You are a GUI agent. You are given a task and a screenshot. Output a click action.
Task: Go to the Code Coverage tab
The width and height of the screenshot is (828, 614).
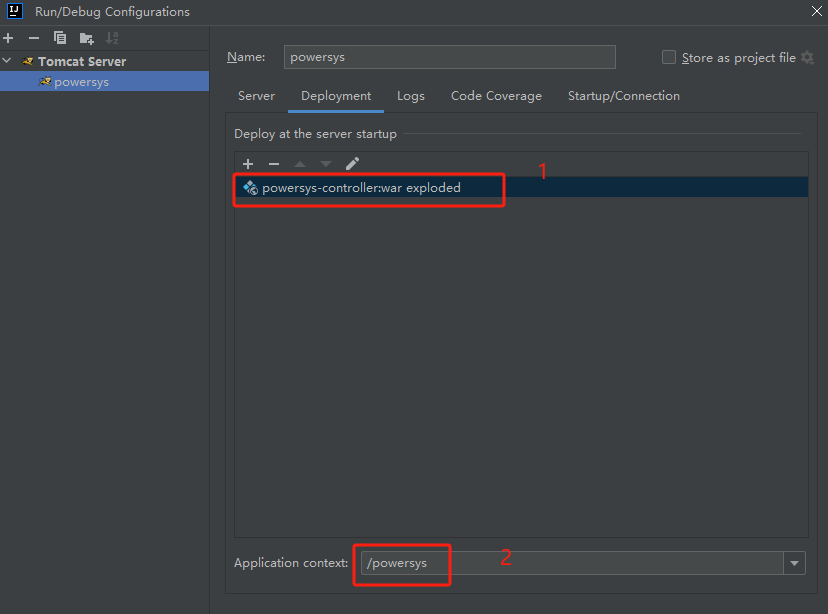496,96
